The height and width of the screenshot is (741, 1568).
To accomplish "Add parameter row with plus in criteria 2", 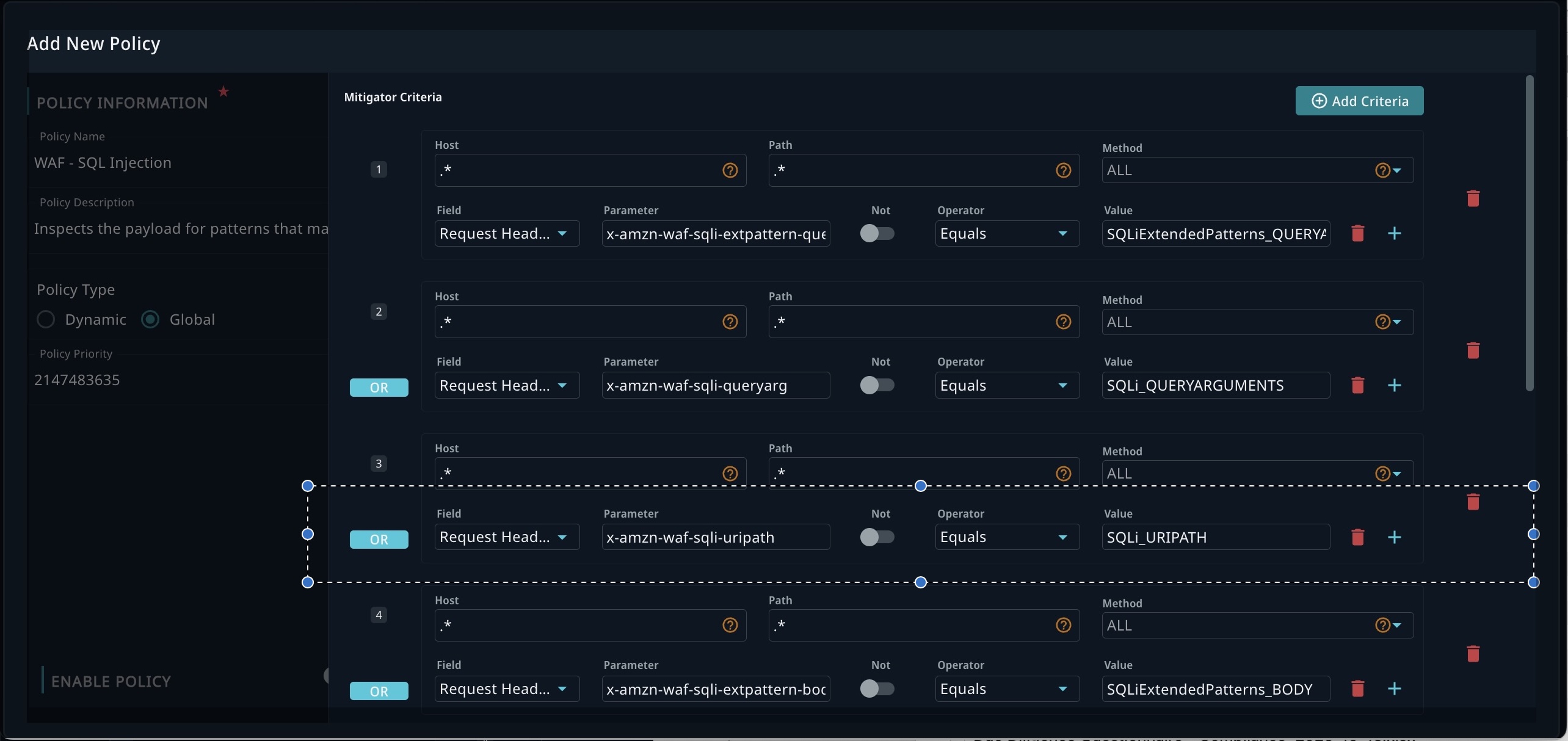I will (1394, 385).
